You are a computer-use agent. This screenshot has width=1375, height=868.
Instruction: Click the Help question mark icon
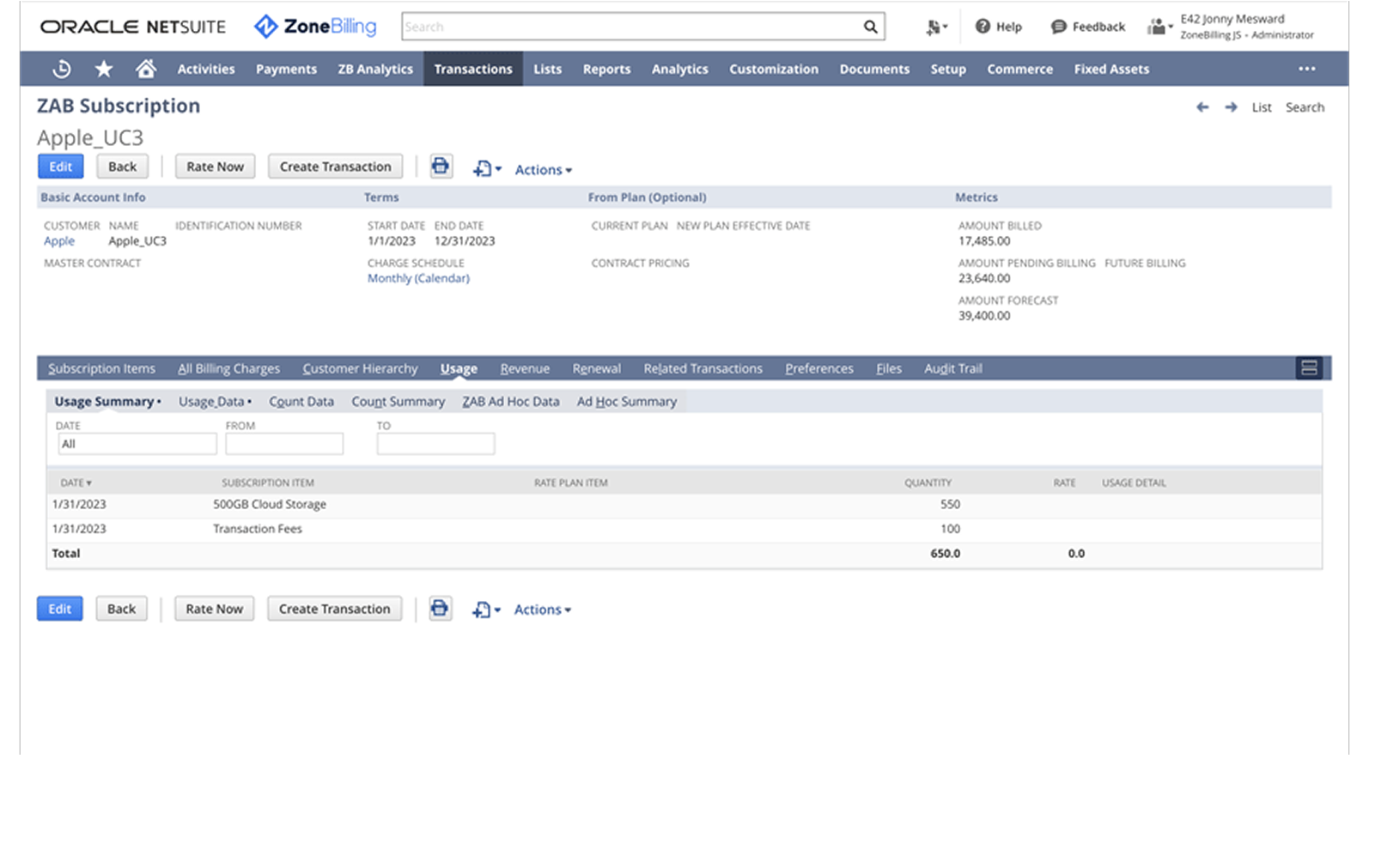983,27
